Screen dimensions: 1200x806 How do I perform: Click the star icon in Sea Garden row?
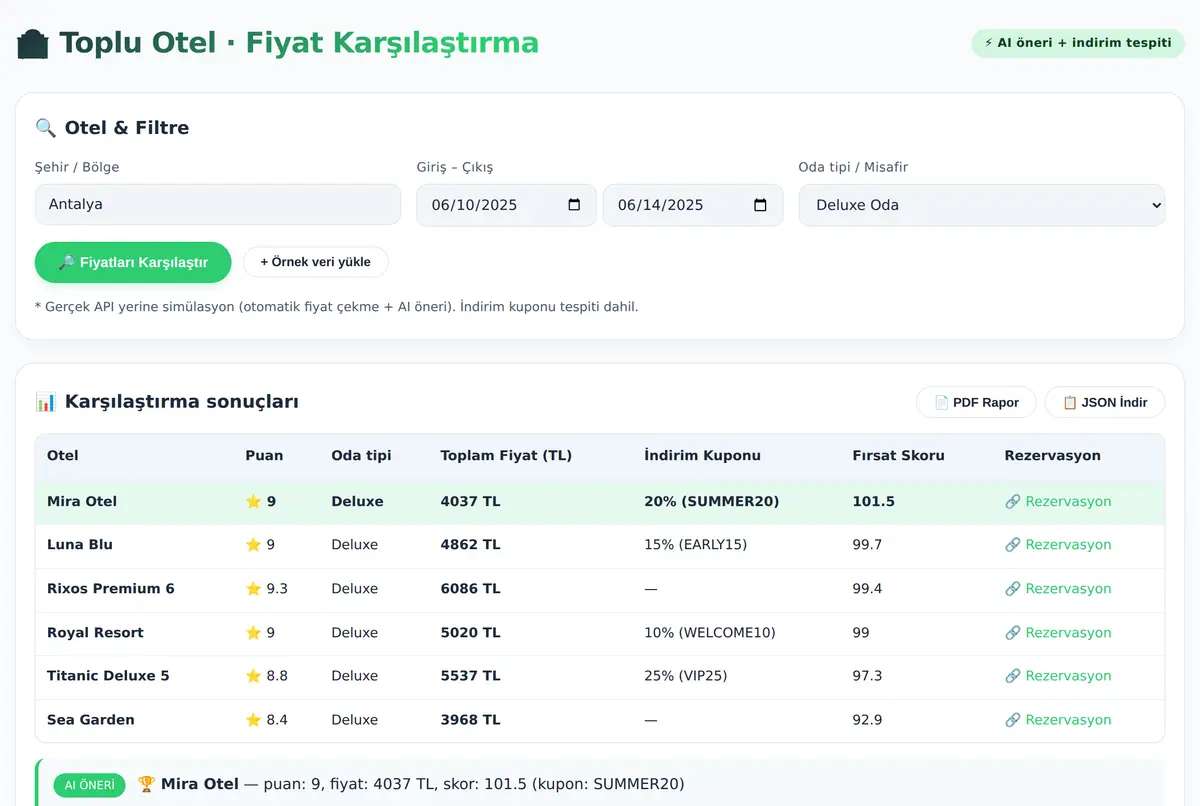click(253, 720)
